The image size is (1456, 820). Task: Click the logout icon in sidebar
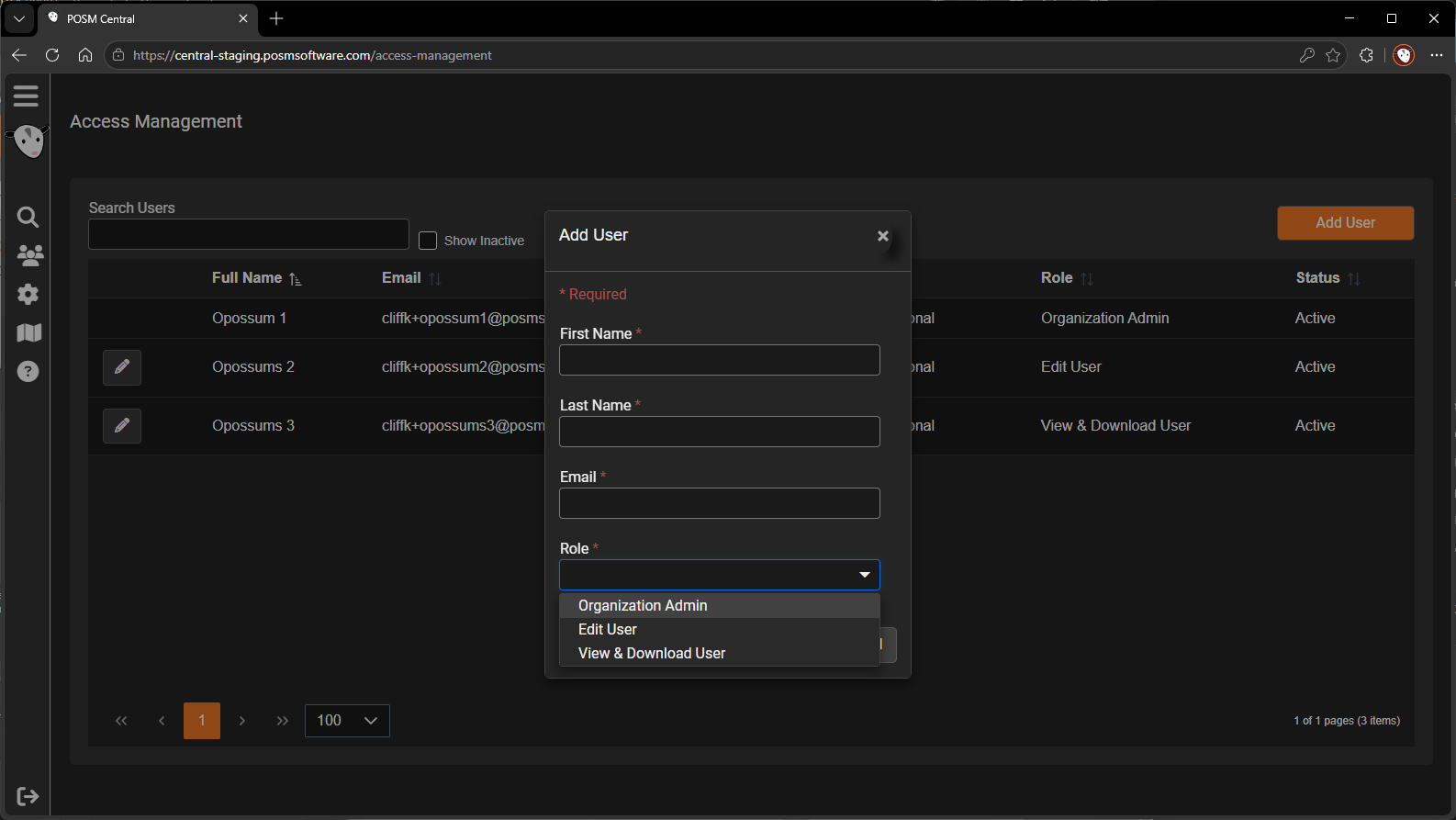point(28,796)
